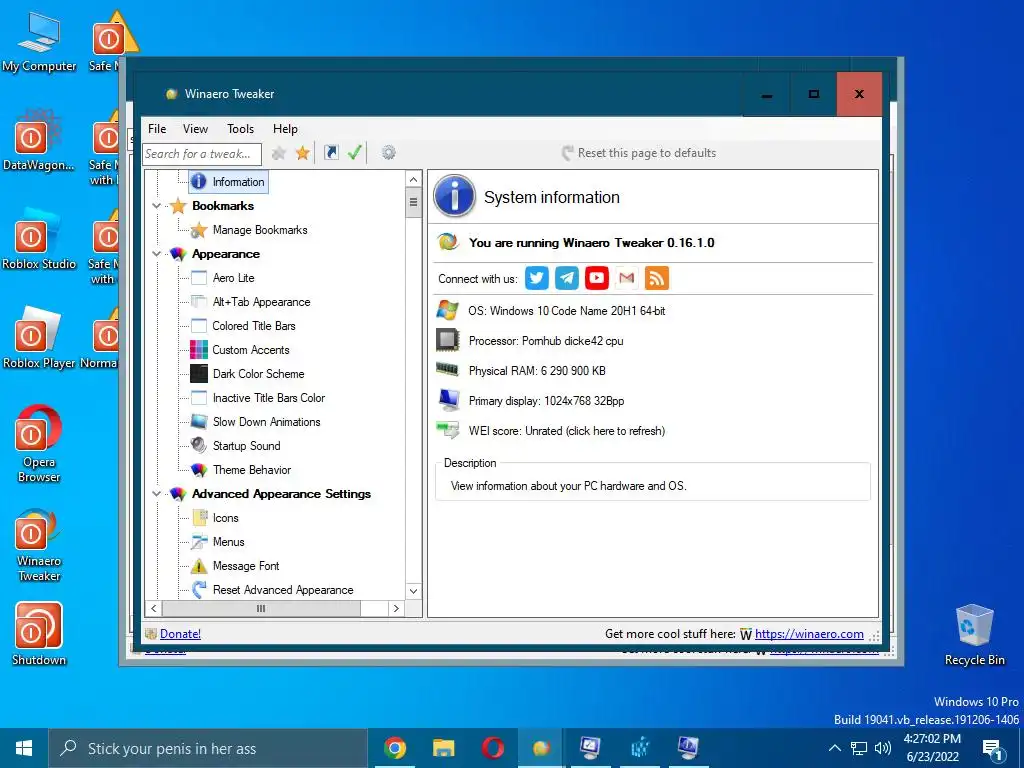The height and width of the screenshot is (768, 1024).
Task: Click the green checkmark toolbar icon
Action: pos(355,153)
